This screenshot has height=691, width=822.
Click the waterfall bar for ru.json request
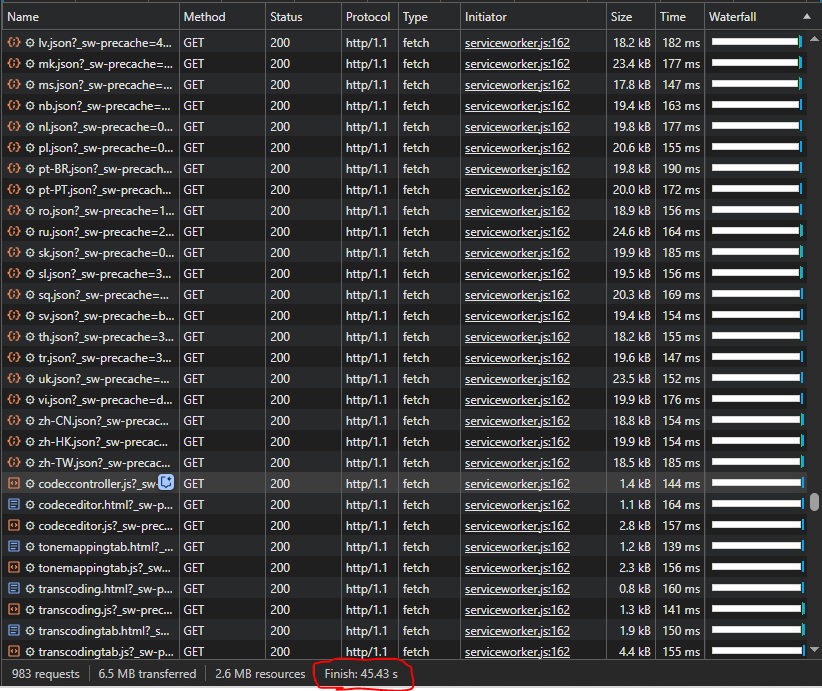tap(755, 232)
